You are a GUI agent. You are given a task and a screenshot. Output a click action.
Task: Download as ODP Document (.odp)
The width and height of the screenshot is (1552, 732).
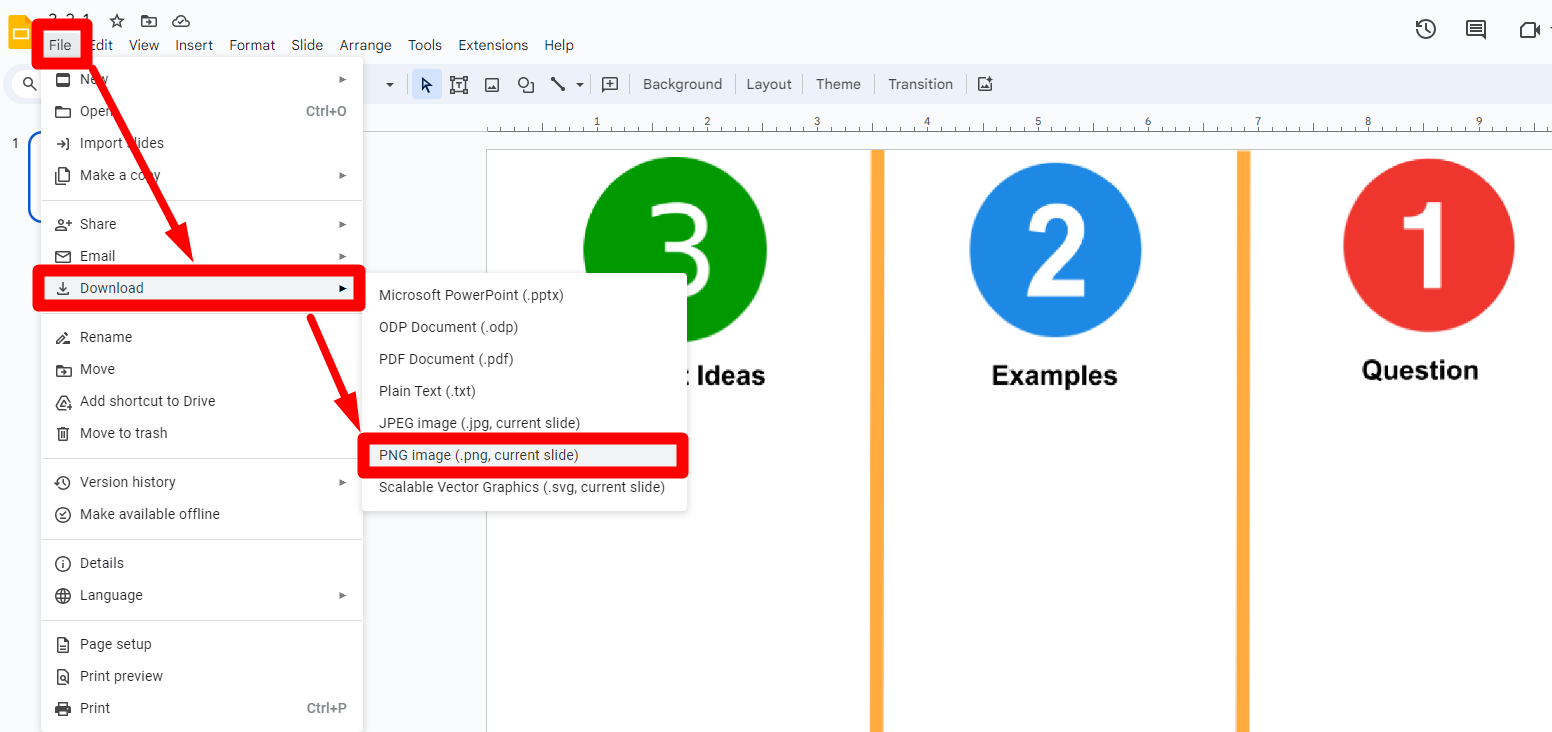click(x=524, y=327)
